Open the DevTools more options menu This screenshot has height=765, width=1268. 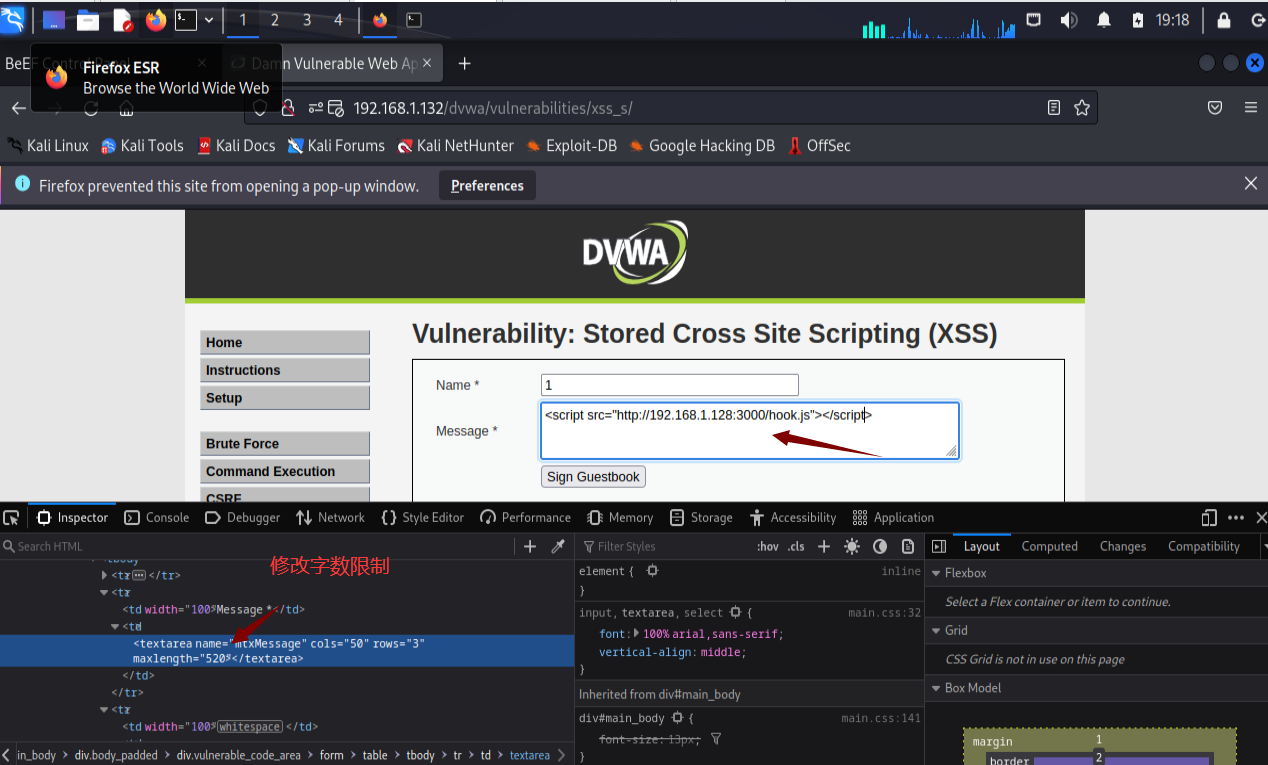[x=1236, y=518]
